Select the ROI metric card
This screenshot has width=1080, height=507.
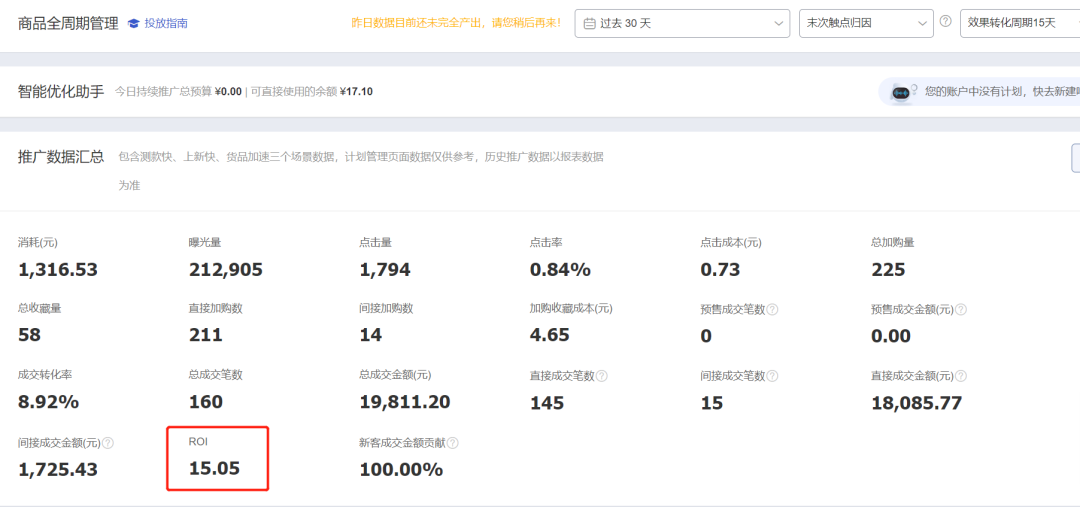[217, 458]
